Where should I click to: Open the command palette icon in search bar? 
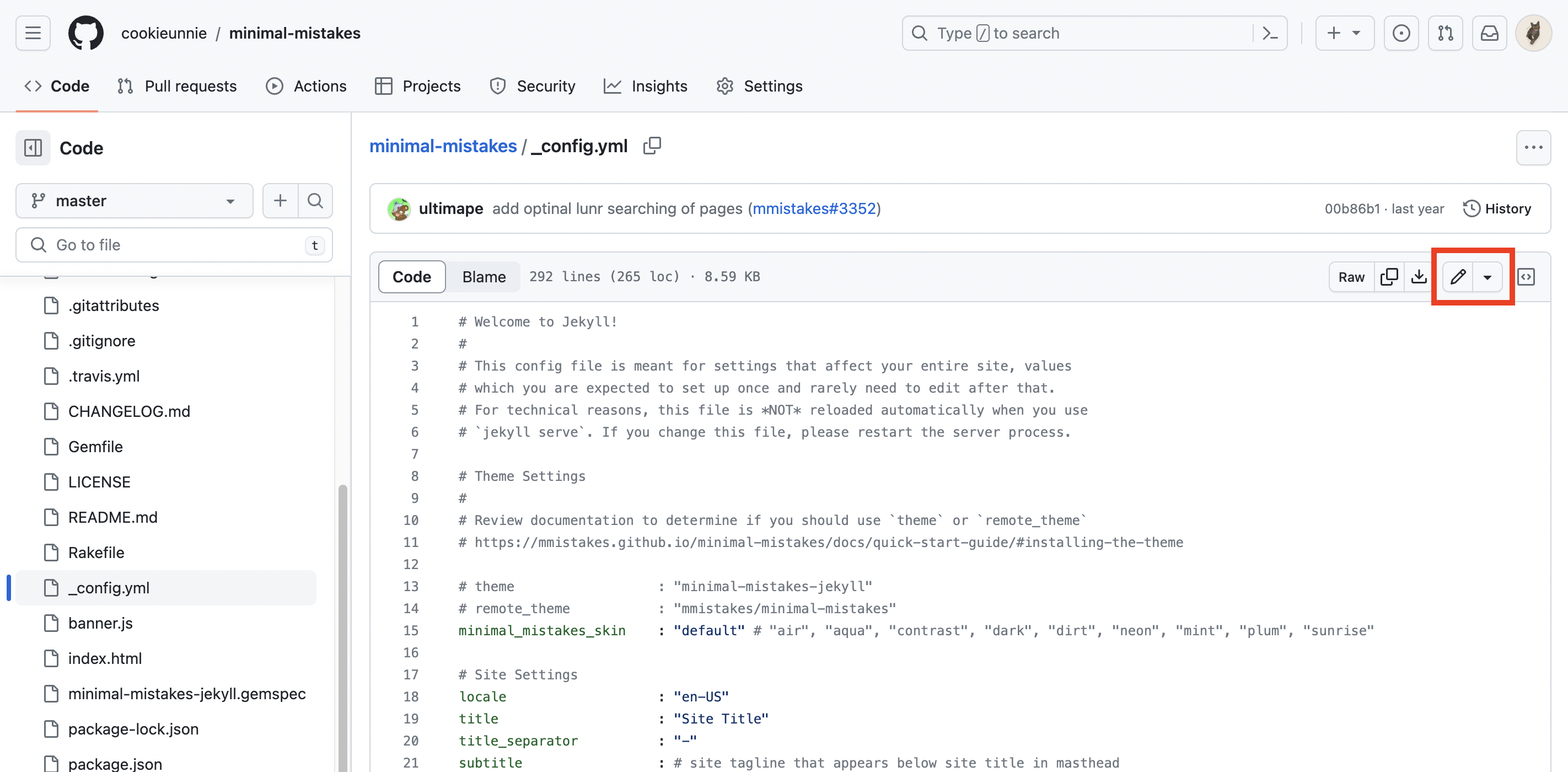[x=1270, y=33]
